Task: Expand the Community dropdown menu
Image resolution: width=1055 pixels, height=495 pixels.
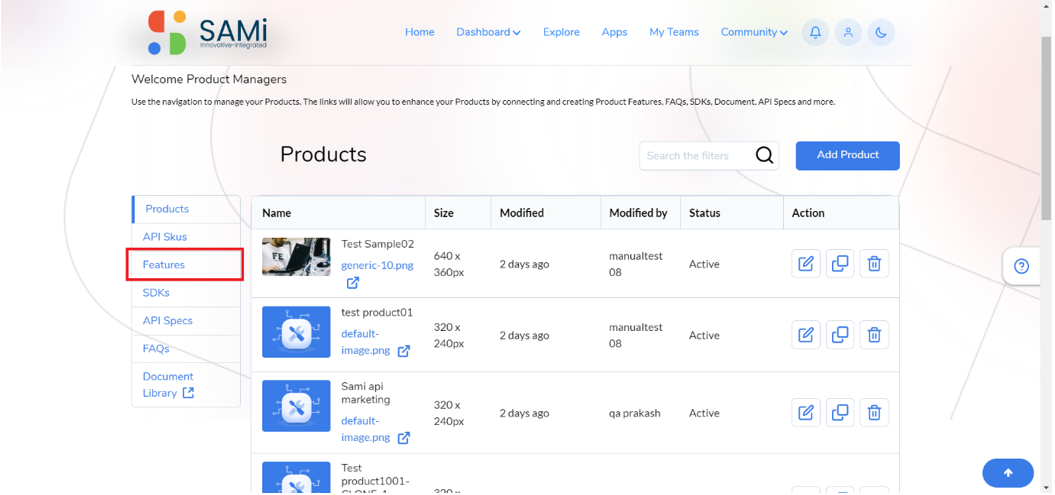Action: [x=754, y=32]
